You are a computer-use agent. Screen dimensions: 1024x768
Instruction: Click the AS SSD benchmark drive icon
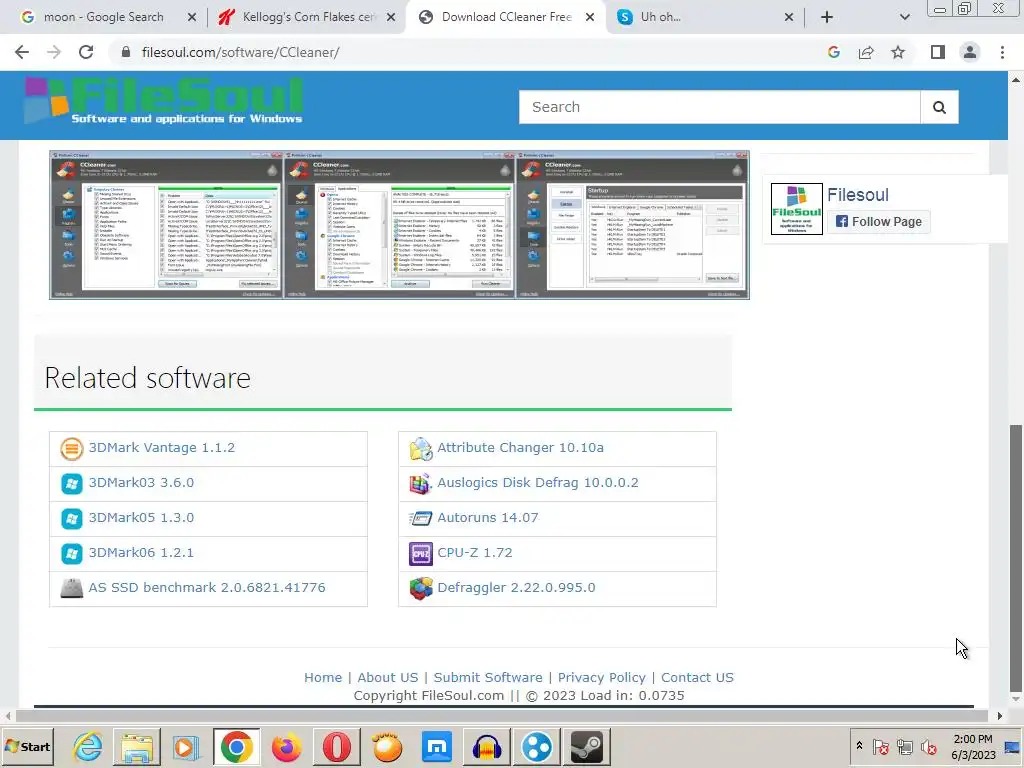click(72, 588)
